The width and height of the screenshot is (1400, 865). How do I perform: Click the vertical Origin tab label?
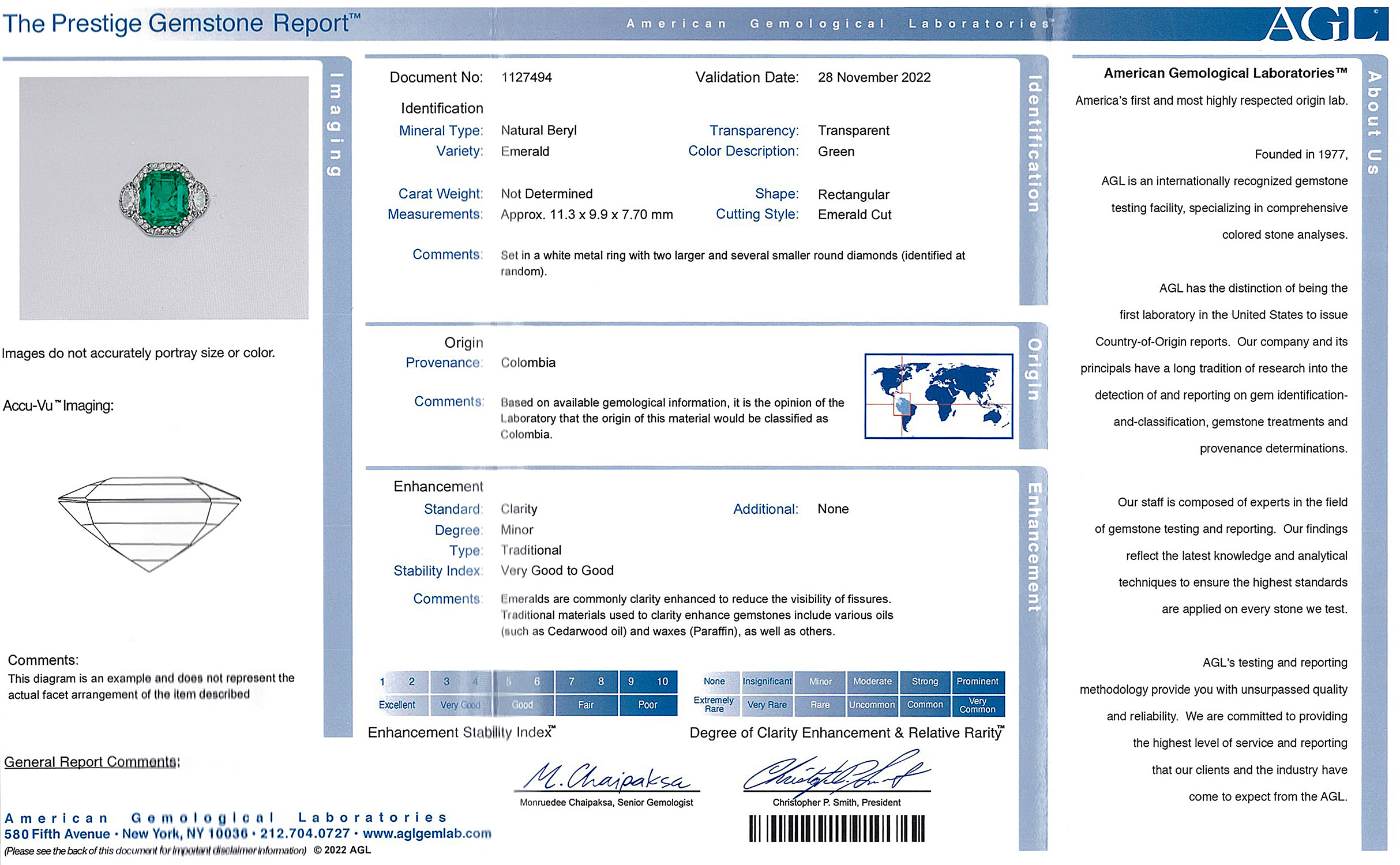click(x=1034, y=369)
